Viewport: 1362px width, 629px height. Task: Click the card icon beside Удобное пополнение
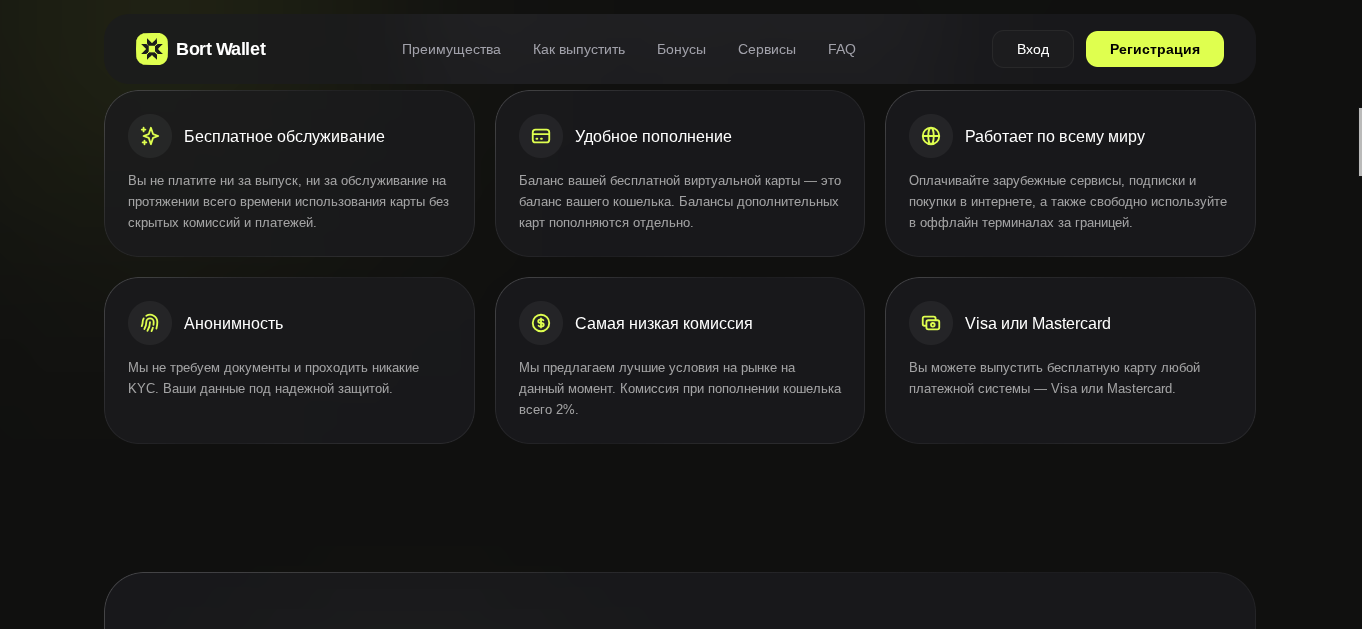coord(541,136)
